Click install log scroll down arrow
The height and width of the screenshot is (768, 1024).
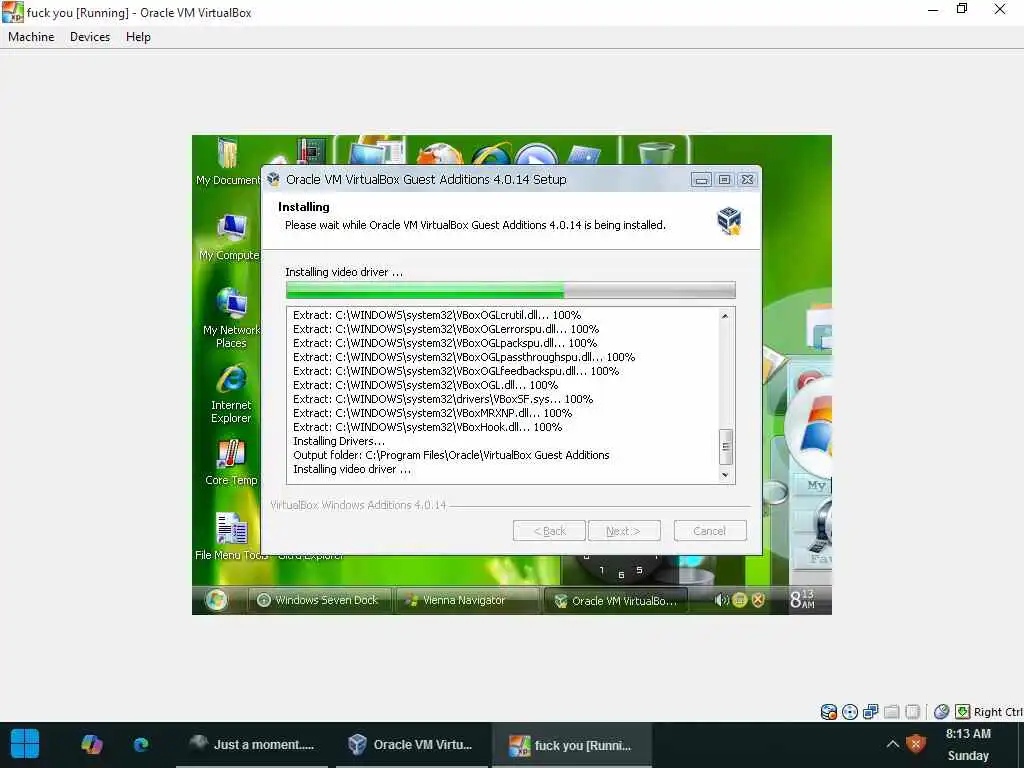point(725,475)
